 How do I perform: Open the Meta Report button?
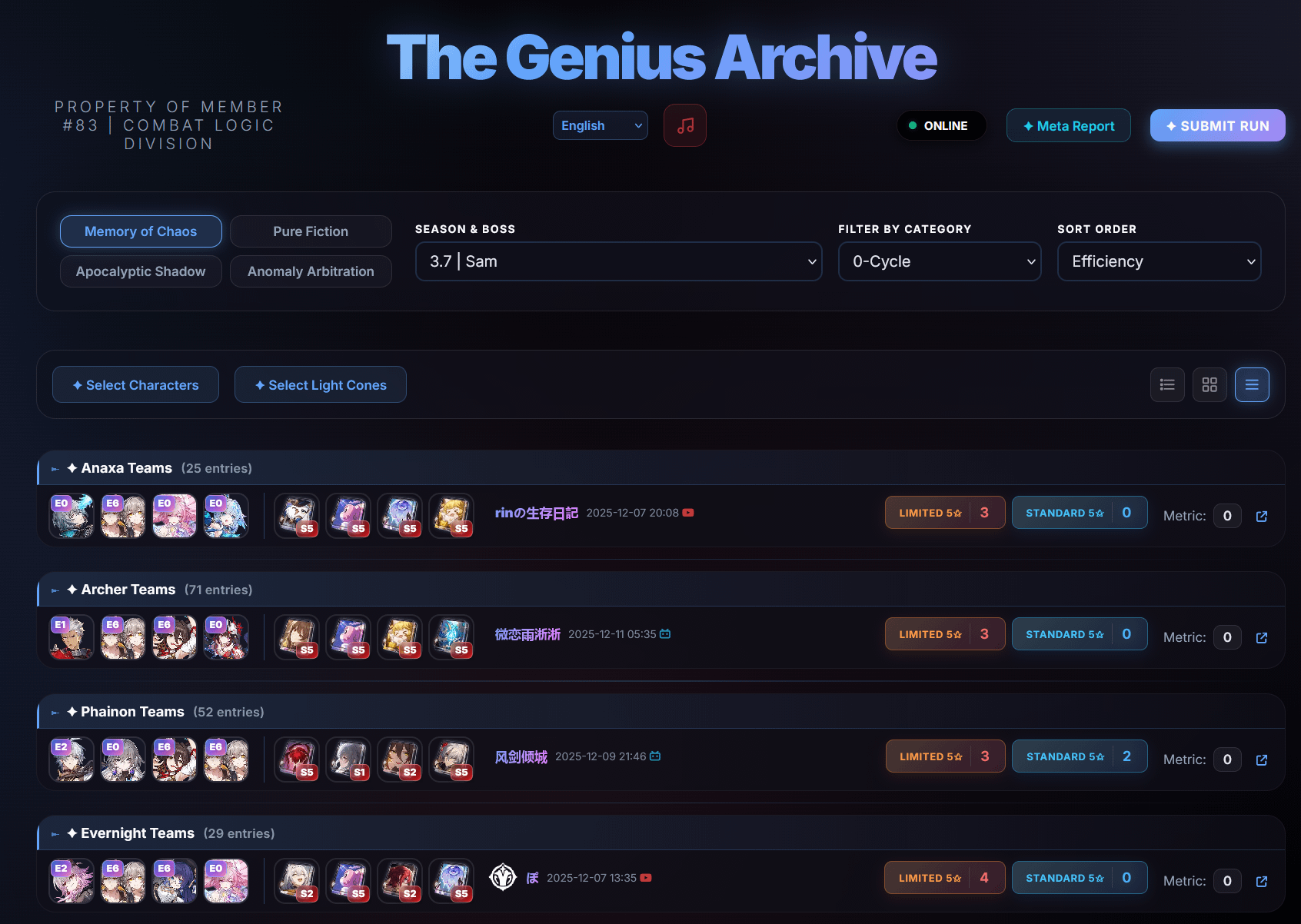[1068, 125]
